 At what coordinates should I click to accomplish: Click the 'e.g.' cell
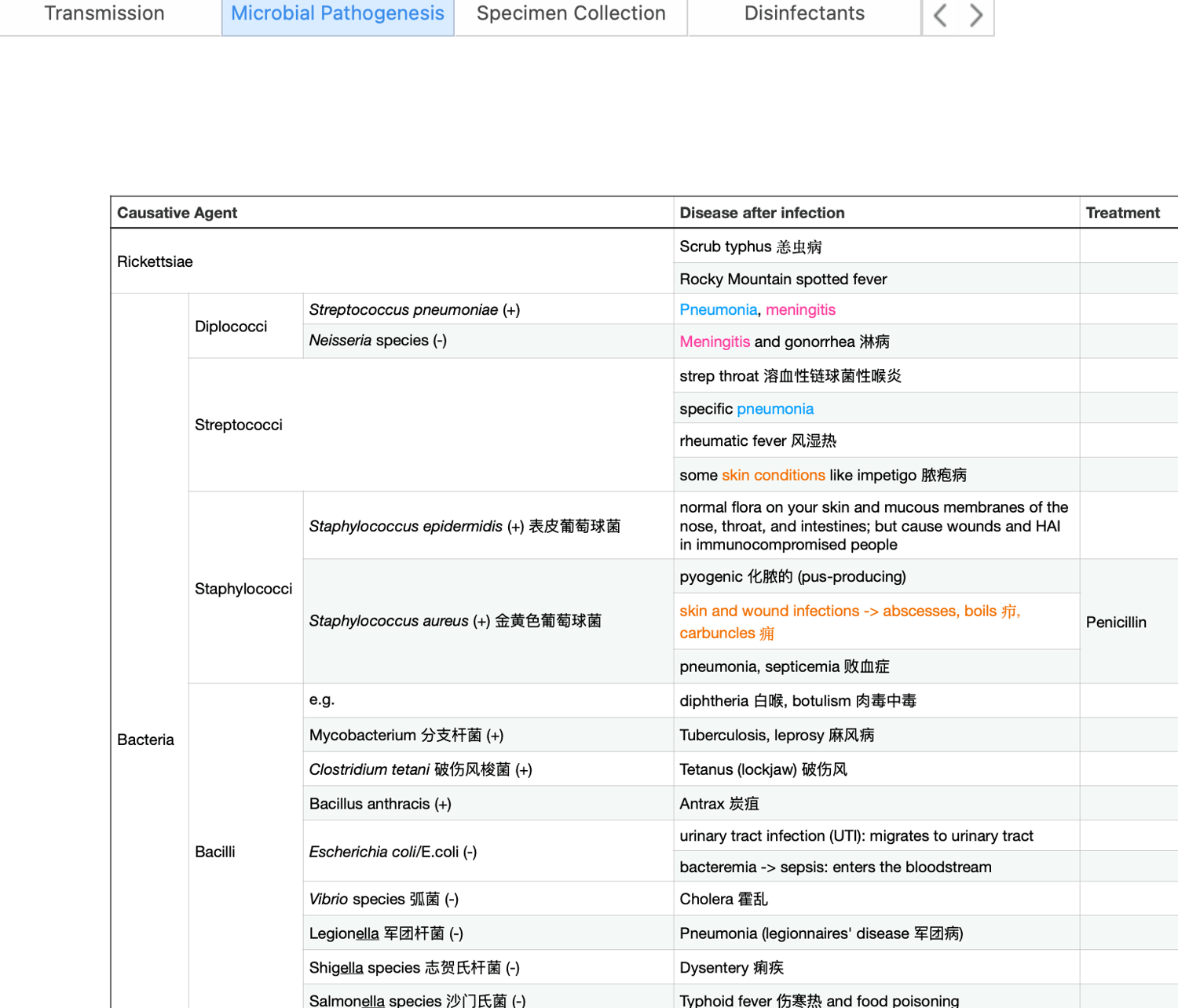[x=488, y=700]
